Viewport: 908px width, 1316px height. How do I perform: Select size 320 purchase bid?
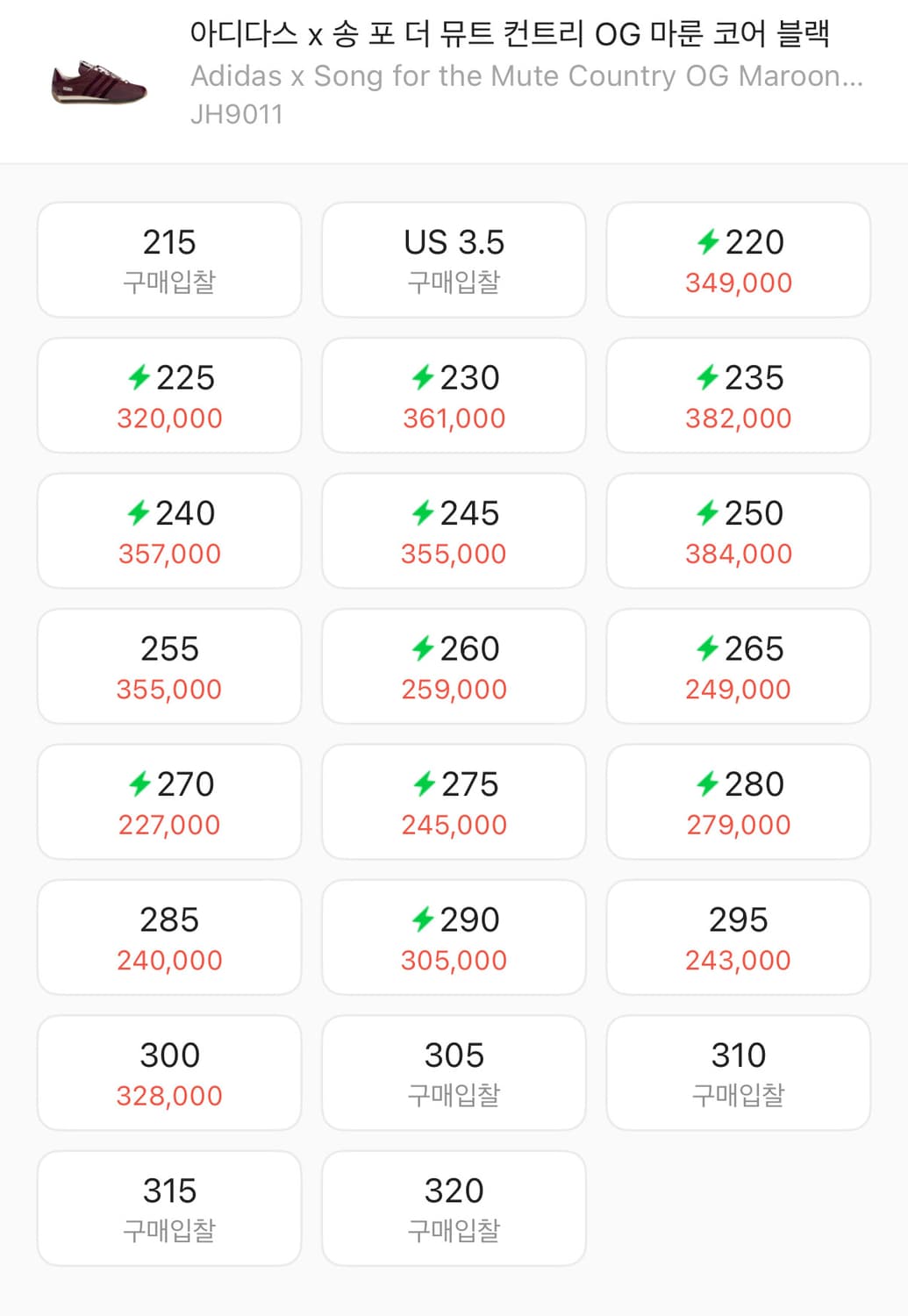[x=454, y=1208]
